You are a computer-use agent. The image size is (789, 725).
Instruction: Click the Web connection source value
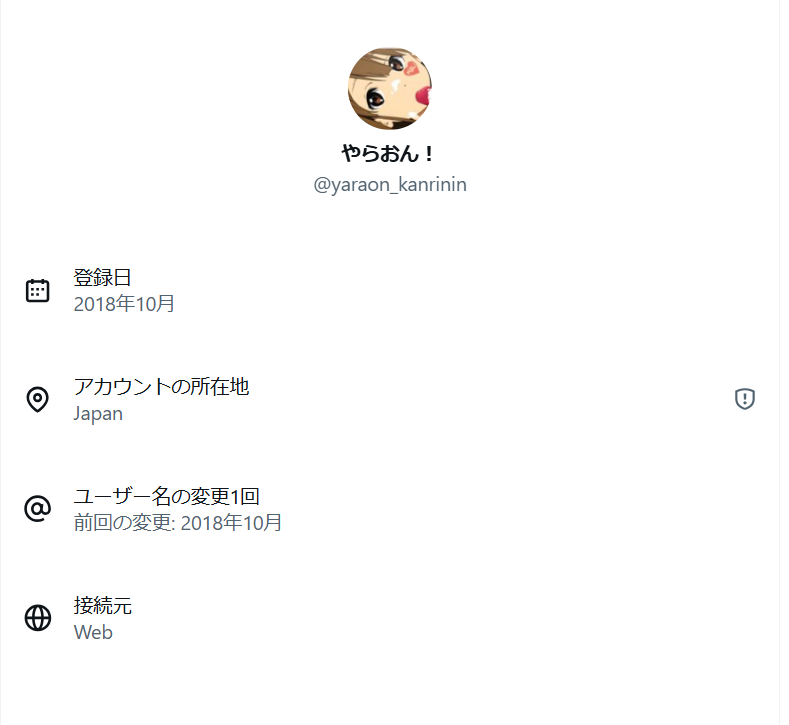click(93, 632)
